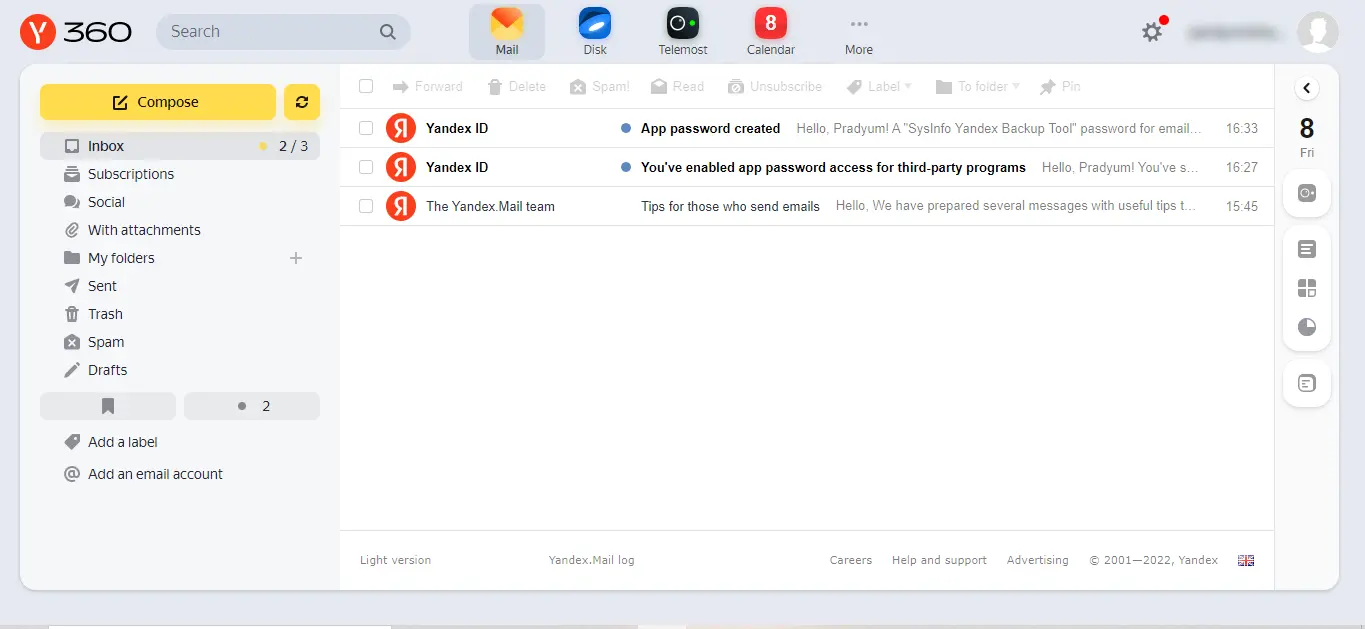Open the Label dropdown

(880, 87)
